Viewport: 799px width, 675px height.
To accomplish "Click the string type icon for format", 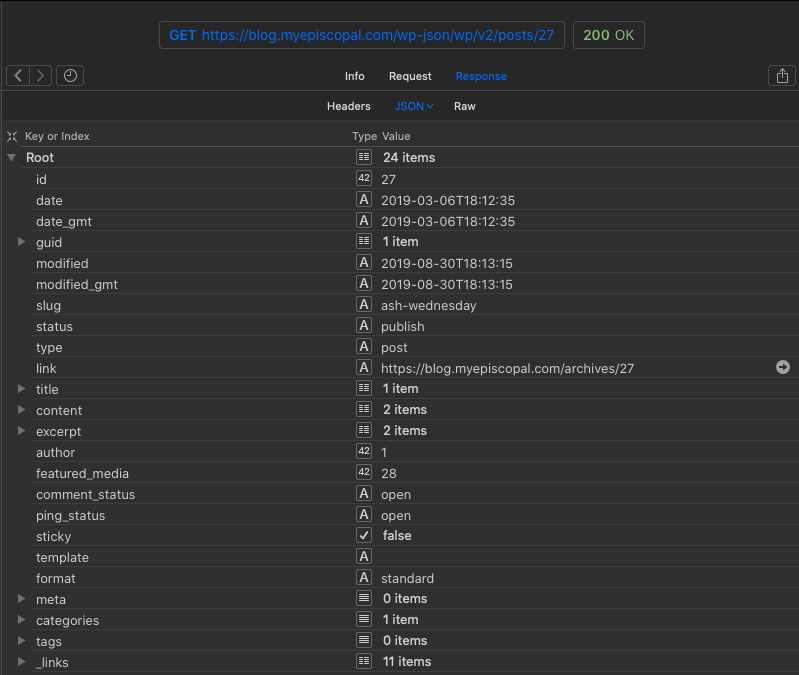I will (x=364, y=578).
